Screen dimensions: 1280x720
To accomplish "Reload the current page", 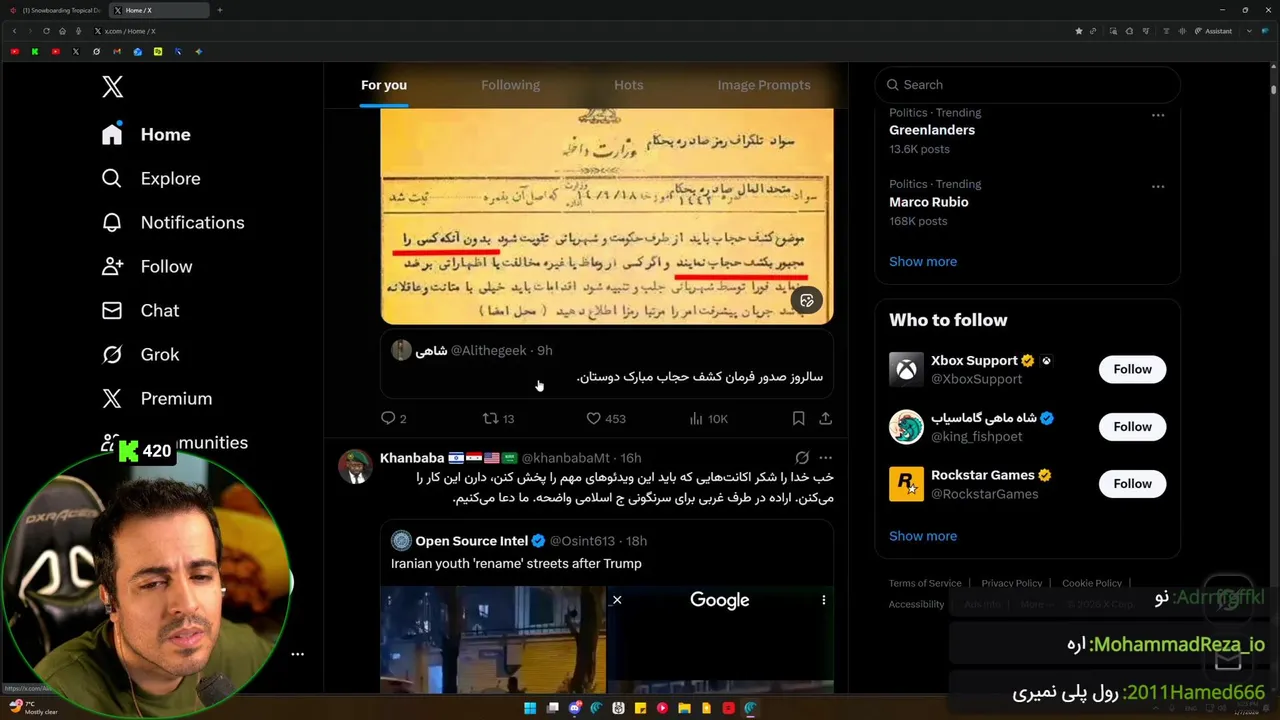I will [46, 31].
